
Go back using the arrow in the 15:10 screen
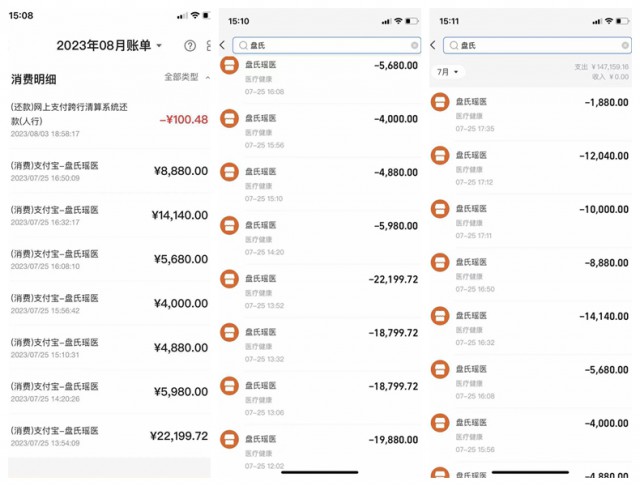pyautogui.click(x=222, y=45)
